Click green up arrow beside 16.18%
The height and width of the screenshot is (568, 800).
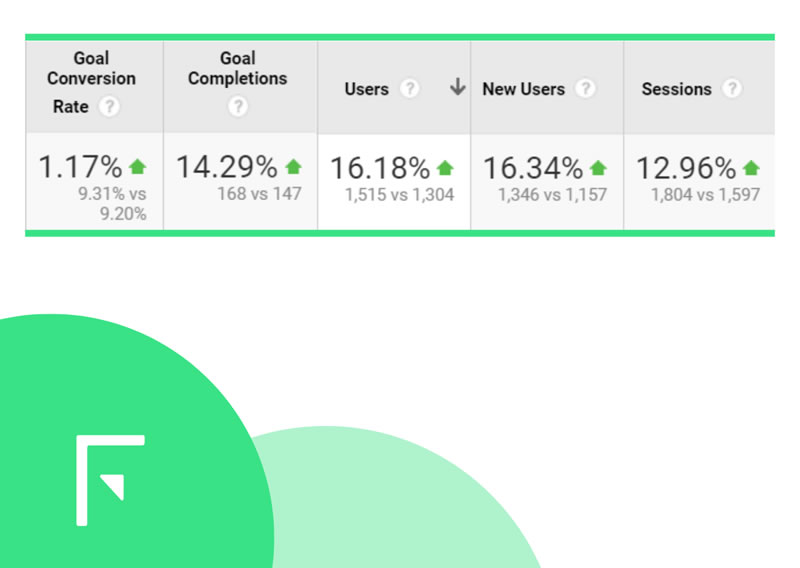[445, 167]
